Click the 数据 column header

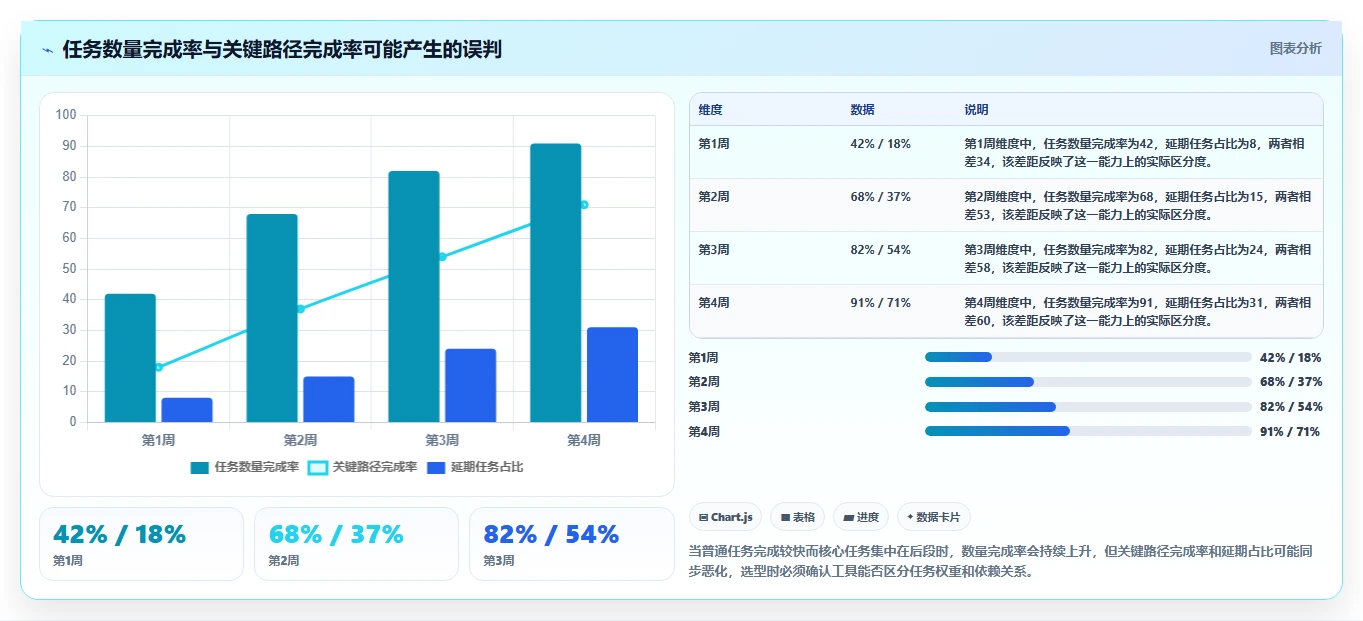(863, 110)
